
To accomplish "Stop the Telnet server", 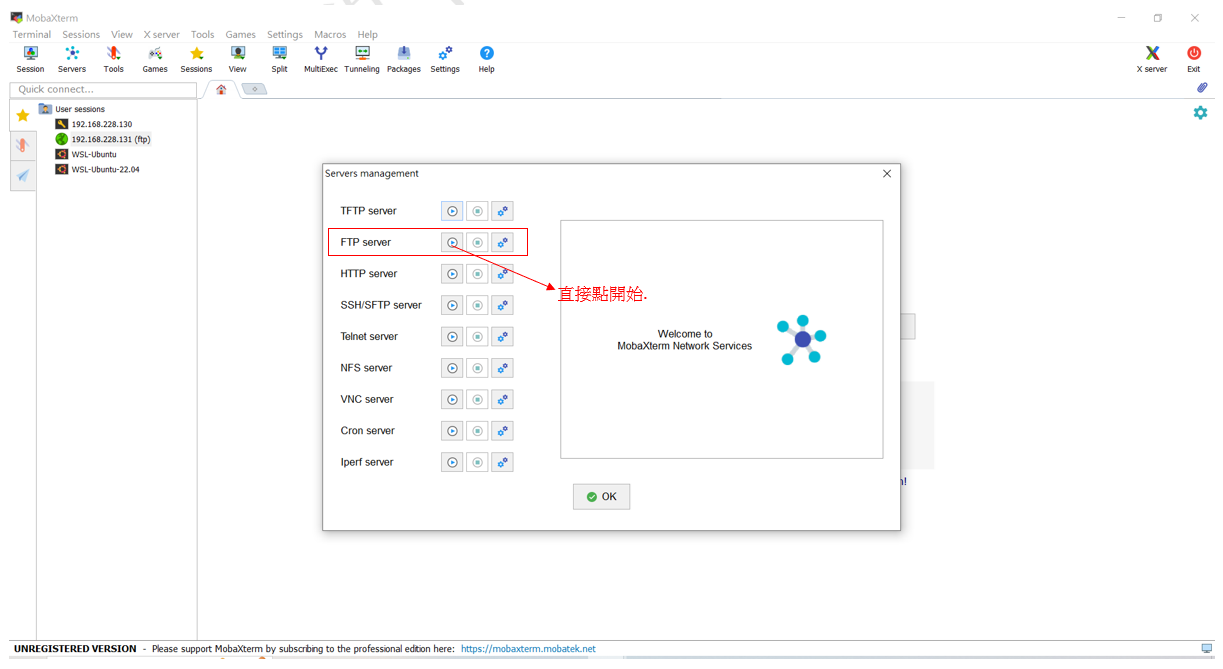I will click(x=477, y=337).
